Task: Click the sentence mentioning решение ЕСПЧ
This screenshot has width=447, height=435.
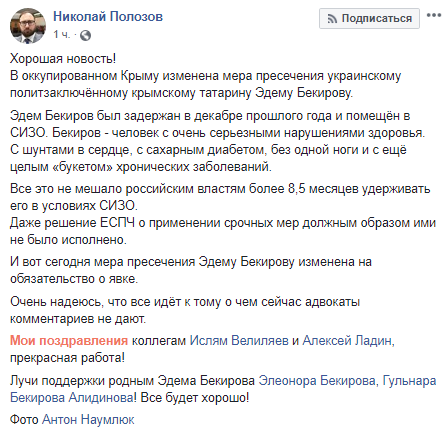Action: [223, 231]
